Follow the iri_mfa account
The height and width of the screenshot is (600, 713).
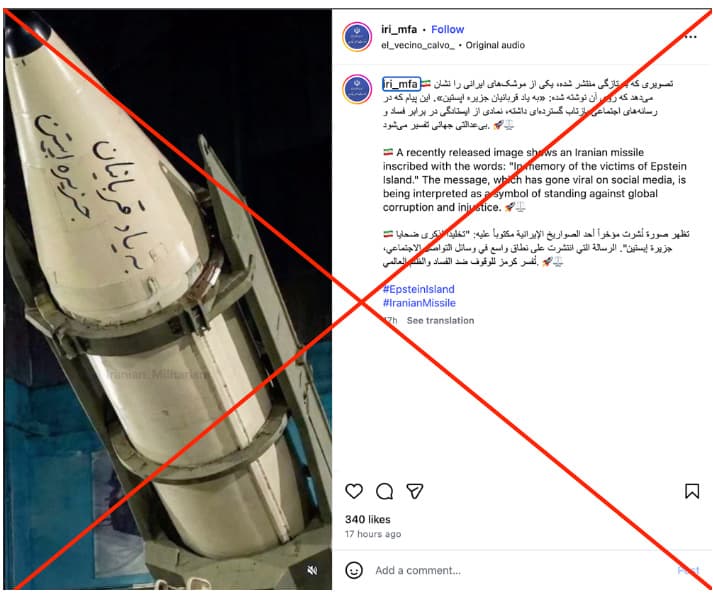[x=447, y=30]
